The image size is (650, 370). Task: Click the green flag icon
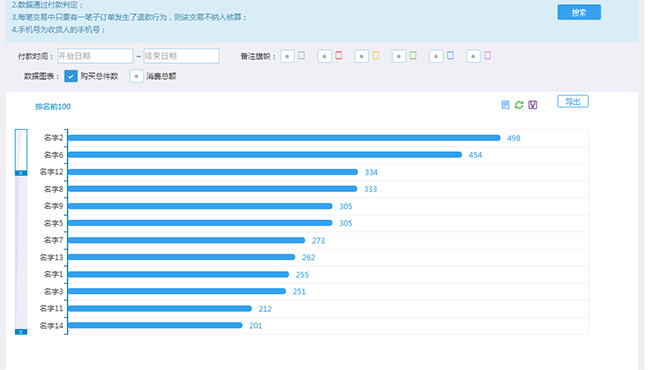click(x=413, y=55)
